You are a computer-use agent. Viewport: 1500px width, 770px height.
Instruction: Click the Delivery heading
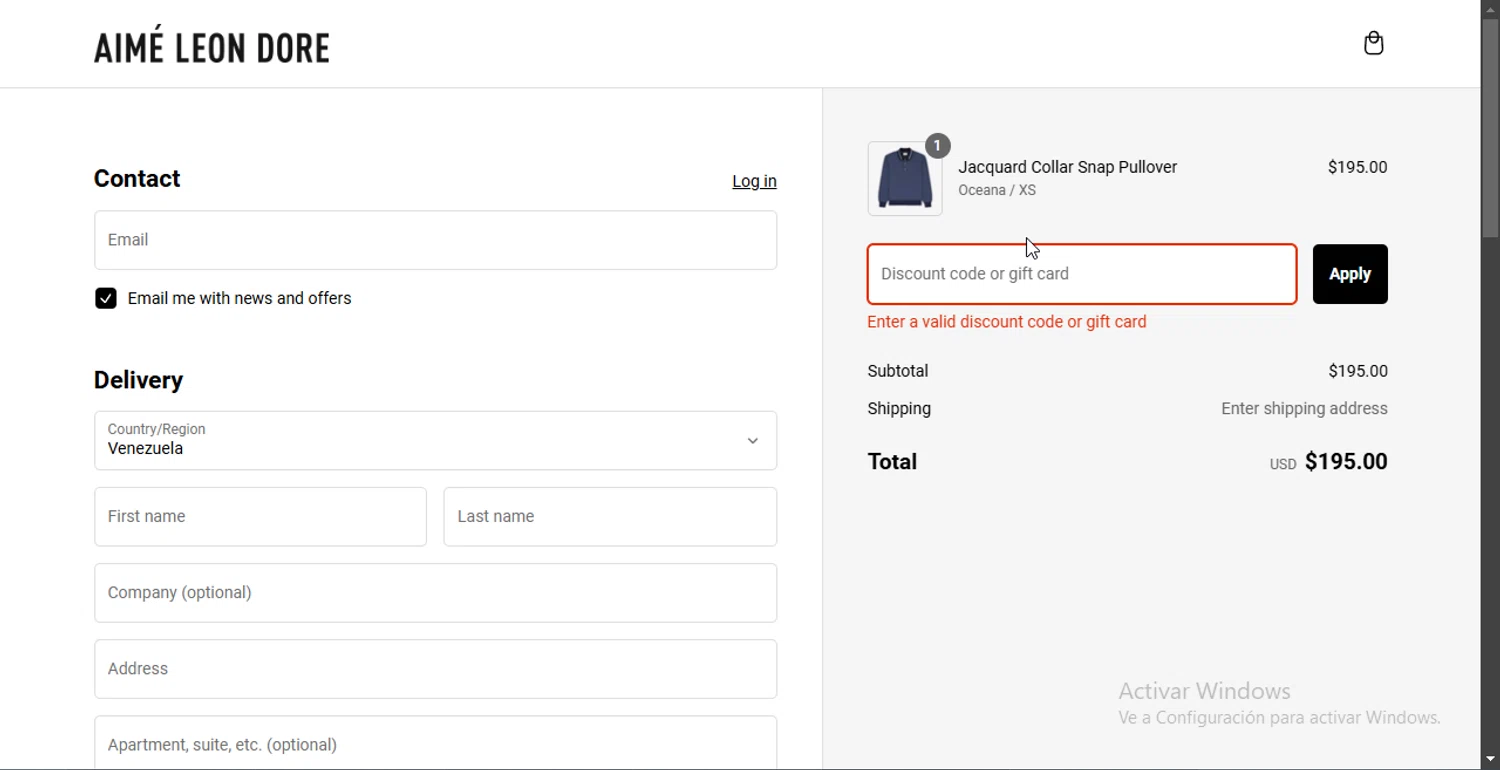139,380
